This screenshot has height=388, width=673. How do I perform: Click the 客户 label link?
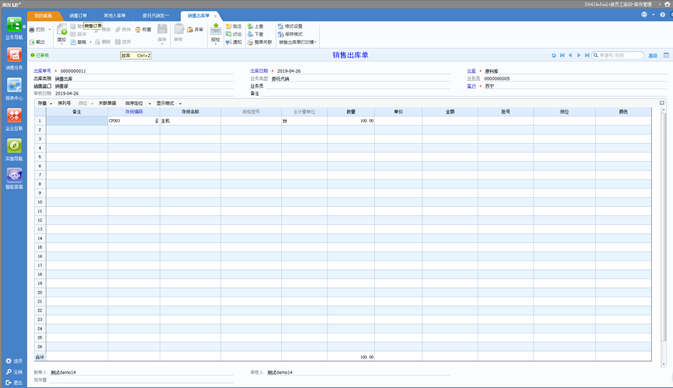[x=471, y=86]
